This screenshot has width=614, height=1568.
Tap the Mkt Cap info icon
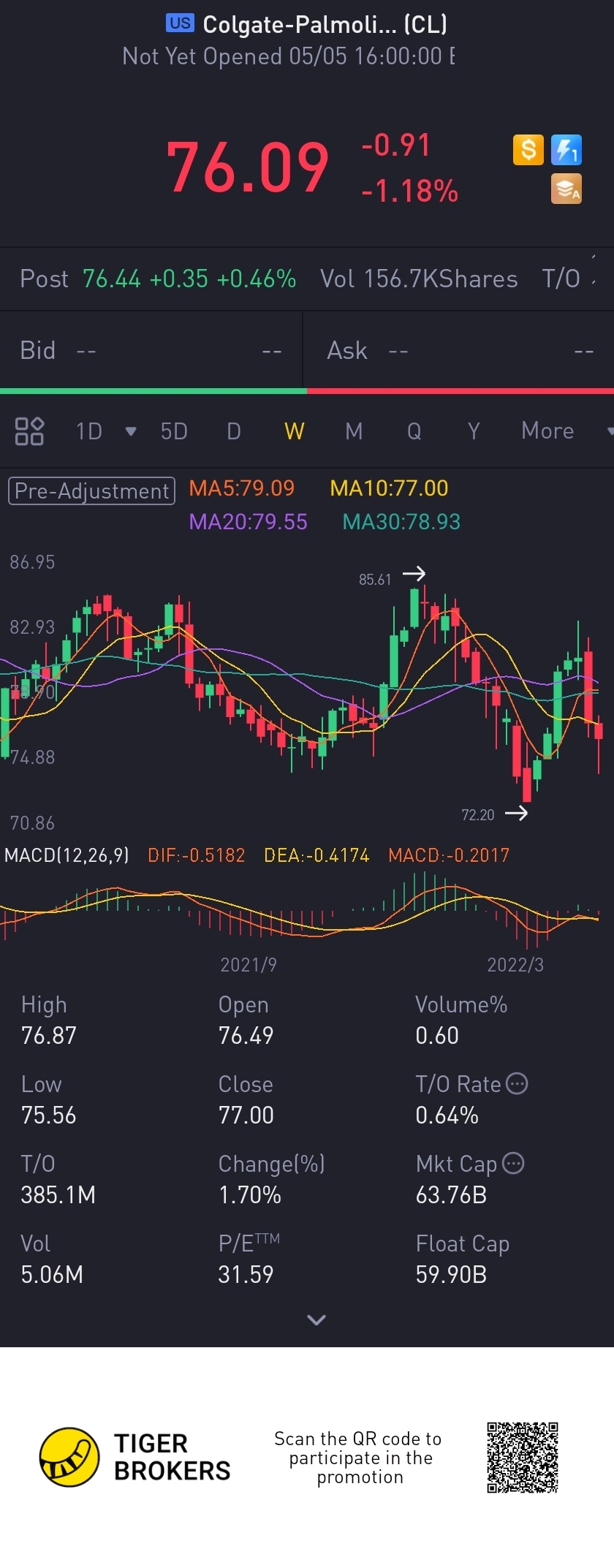pos(514,1163)
